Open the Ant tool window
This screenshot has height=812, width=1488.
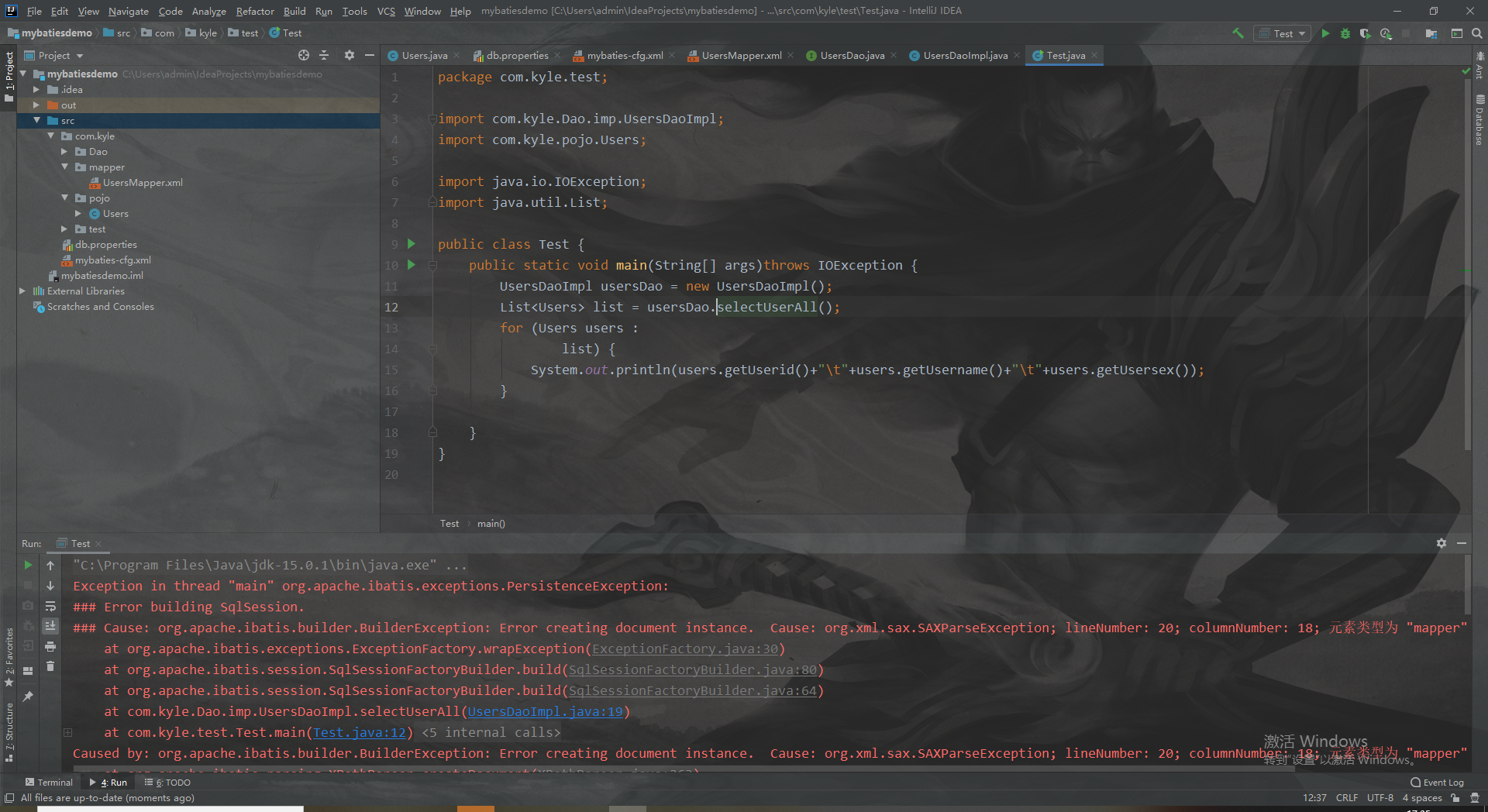pos(1479,66)
